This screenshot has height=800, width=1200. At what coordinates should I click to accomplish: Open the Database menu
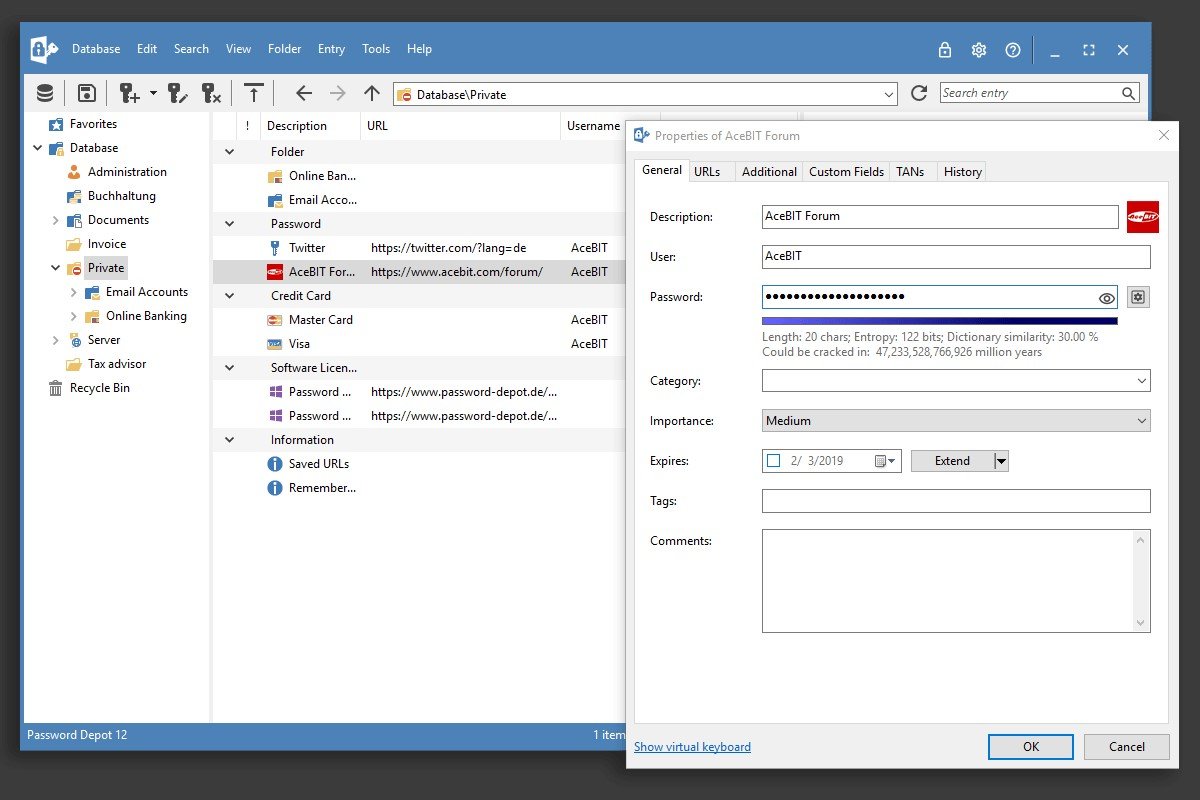96,49
